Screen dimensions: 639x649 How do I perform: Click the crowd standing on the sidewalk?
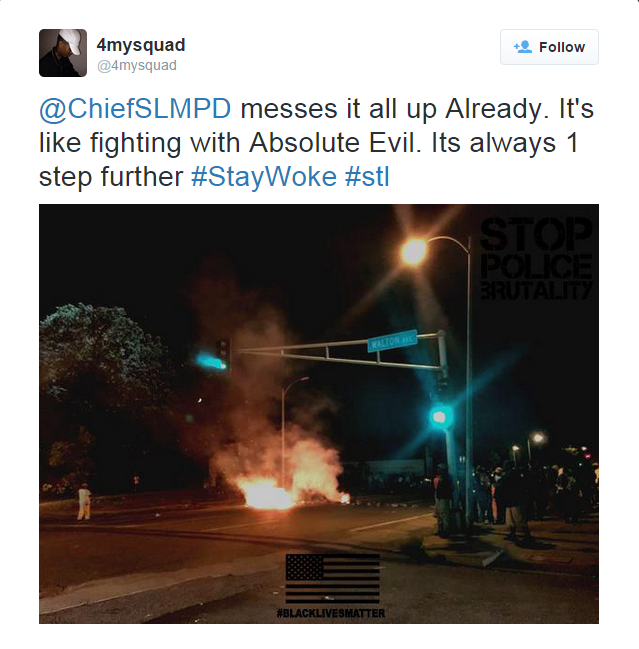515,499
